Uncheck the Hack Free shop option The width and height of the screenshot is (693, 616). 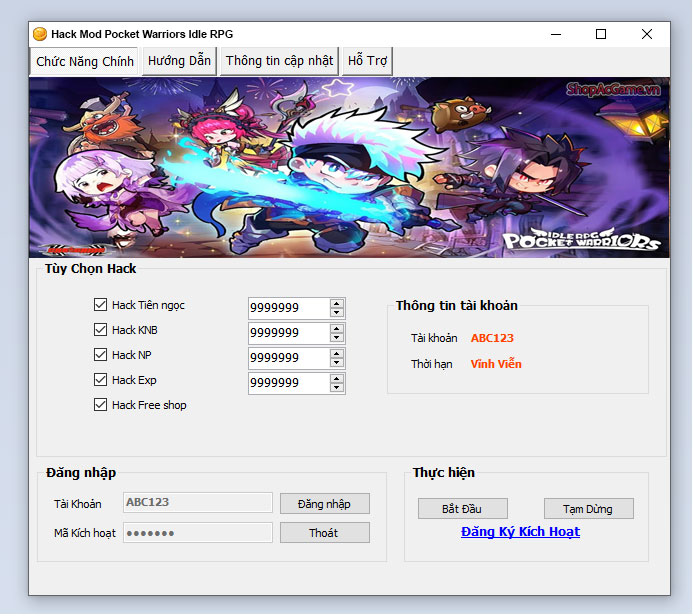[100, 405]
